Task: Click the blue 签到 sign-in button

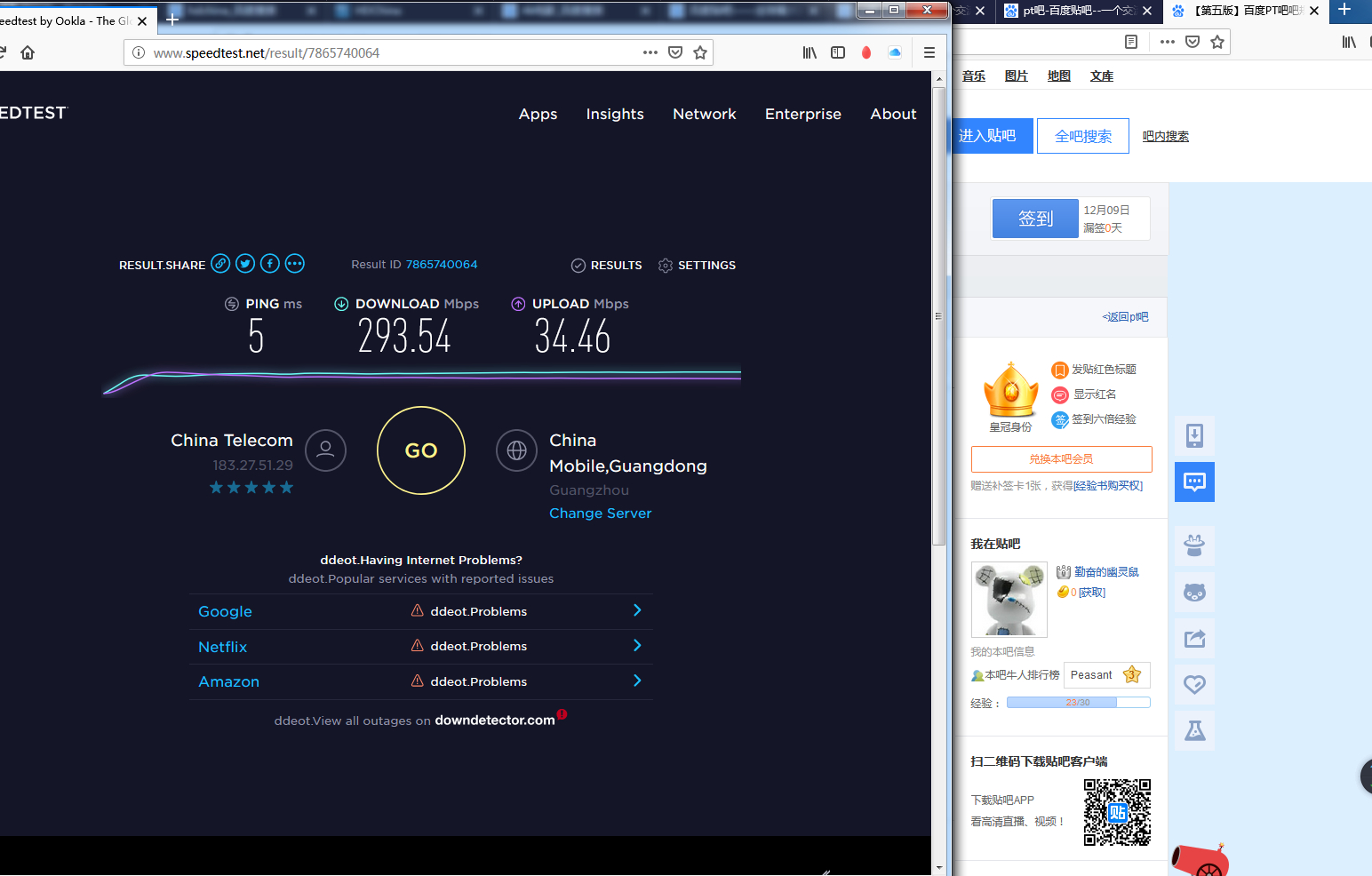Action: [x=1035, y=219]
